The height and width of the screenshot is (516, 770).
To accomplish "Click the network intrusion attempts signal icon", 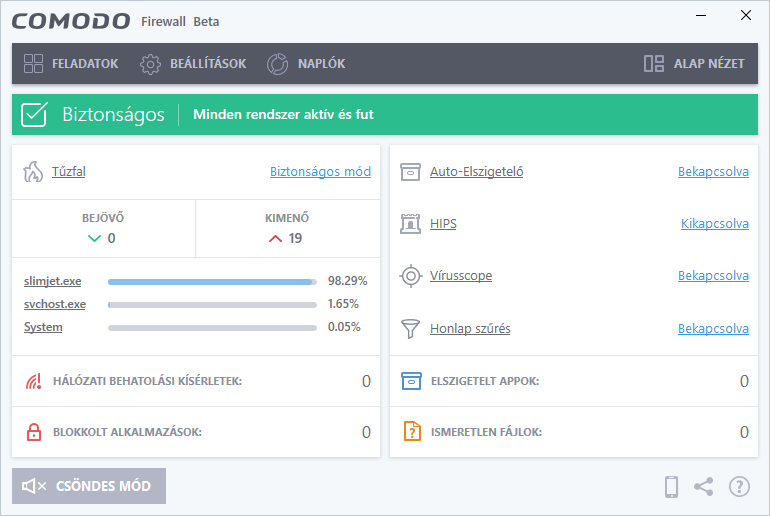I will (33, 381).
